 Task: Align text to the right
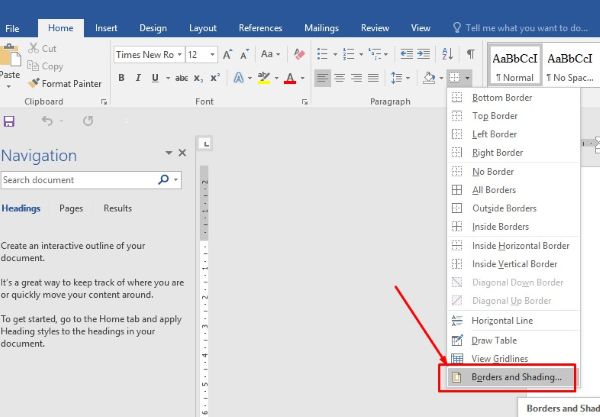click(356, 78)
